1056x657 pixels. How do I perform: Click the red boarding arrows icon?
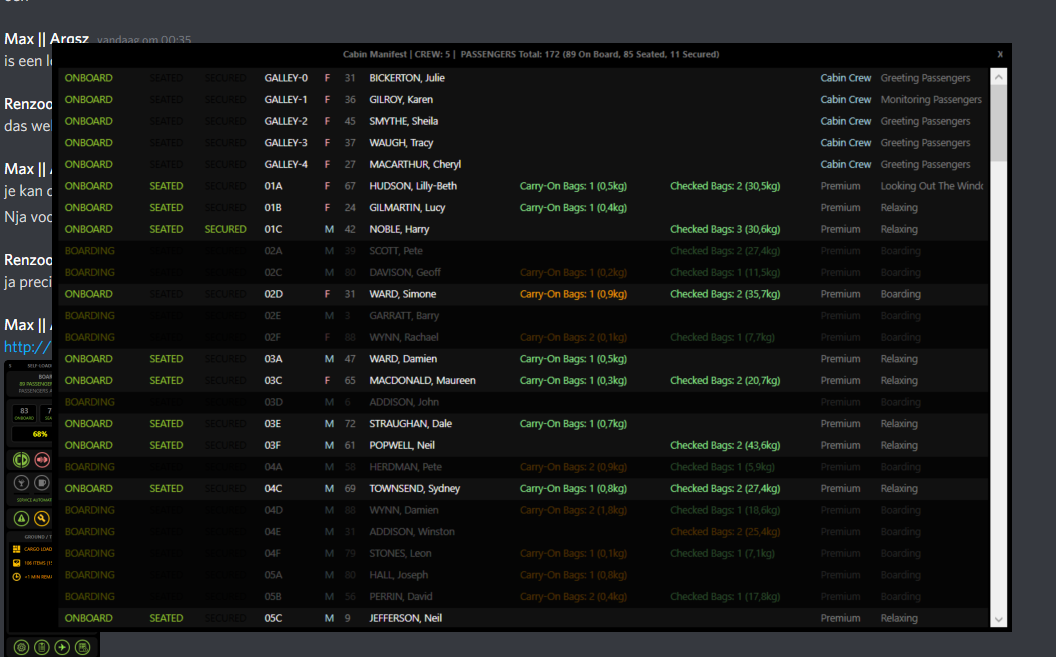42,460
